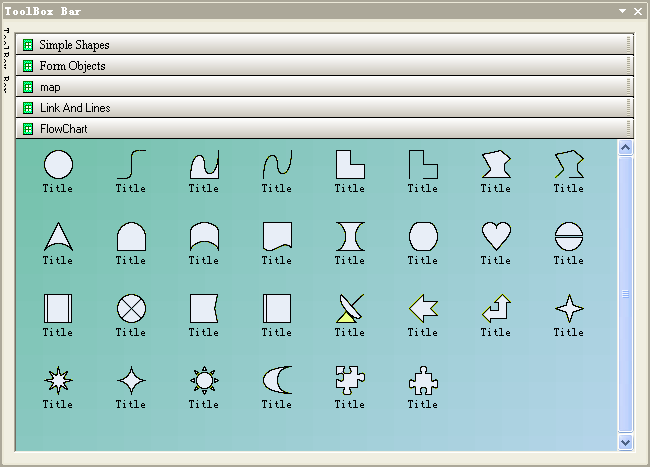Open the ToolBox Bar dropdown arrow
The image size is (650, 467).
[622, 11]
